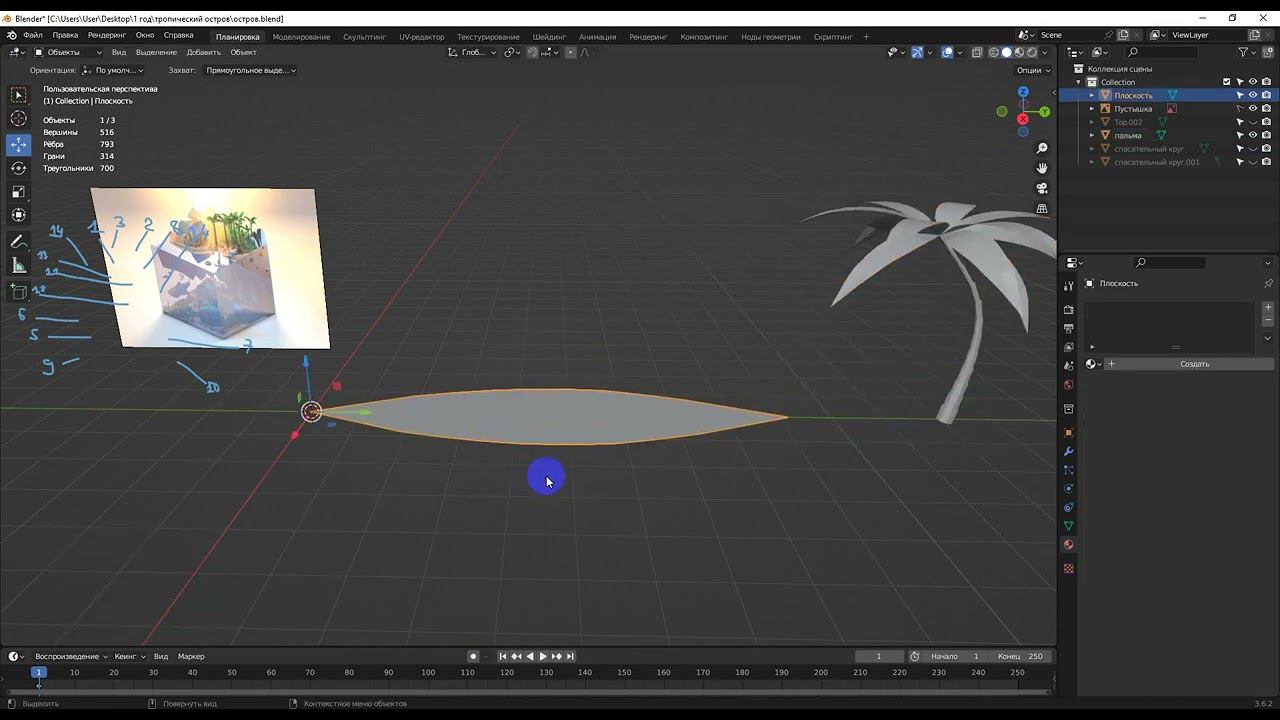The image size is (1280, 720).
Task: Select the Select Box tool
Action: [19, 95]
